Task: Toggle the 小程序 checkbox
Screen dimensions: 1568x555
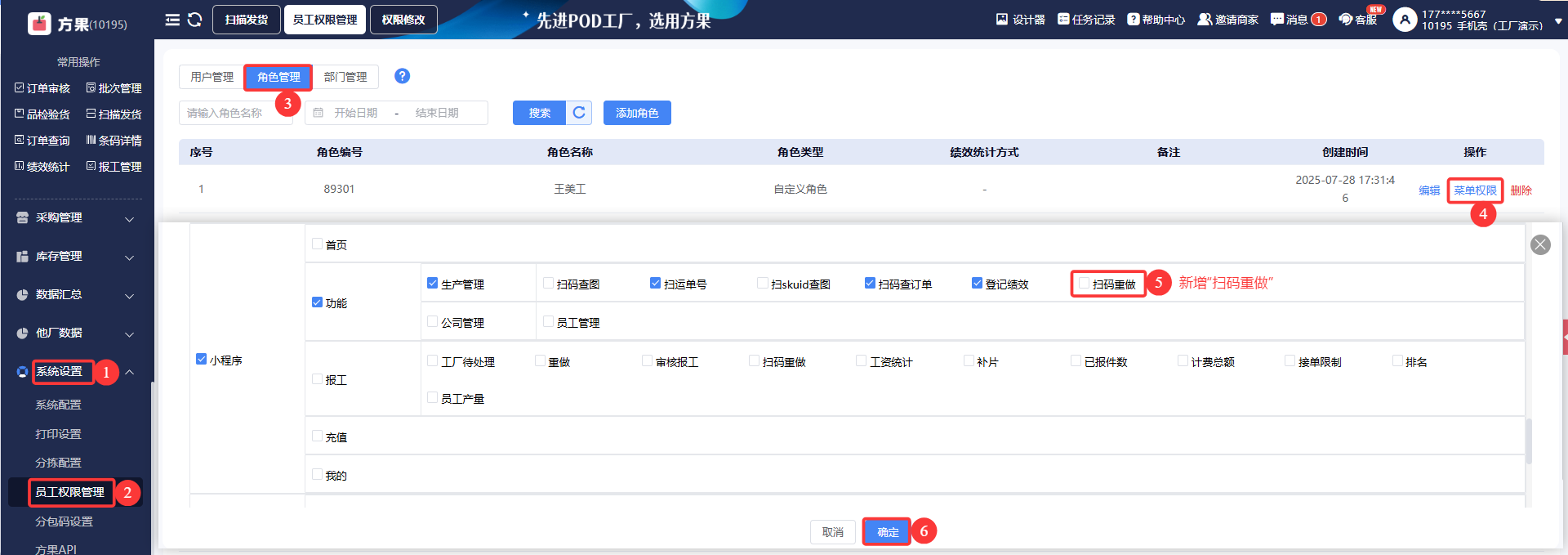Action: pos(202,359)
